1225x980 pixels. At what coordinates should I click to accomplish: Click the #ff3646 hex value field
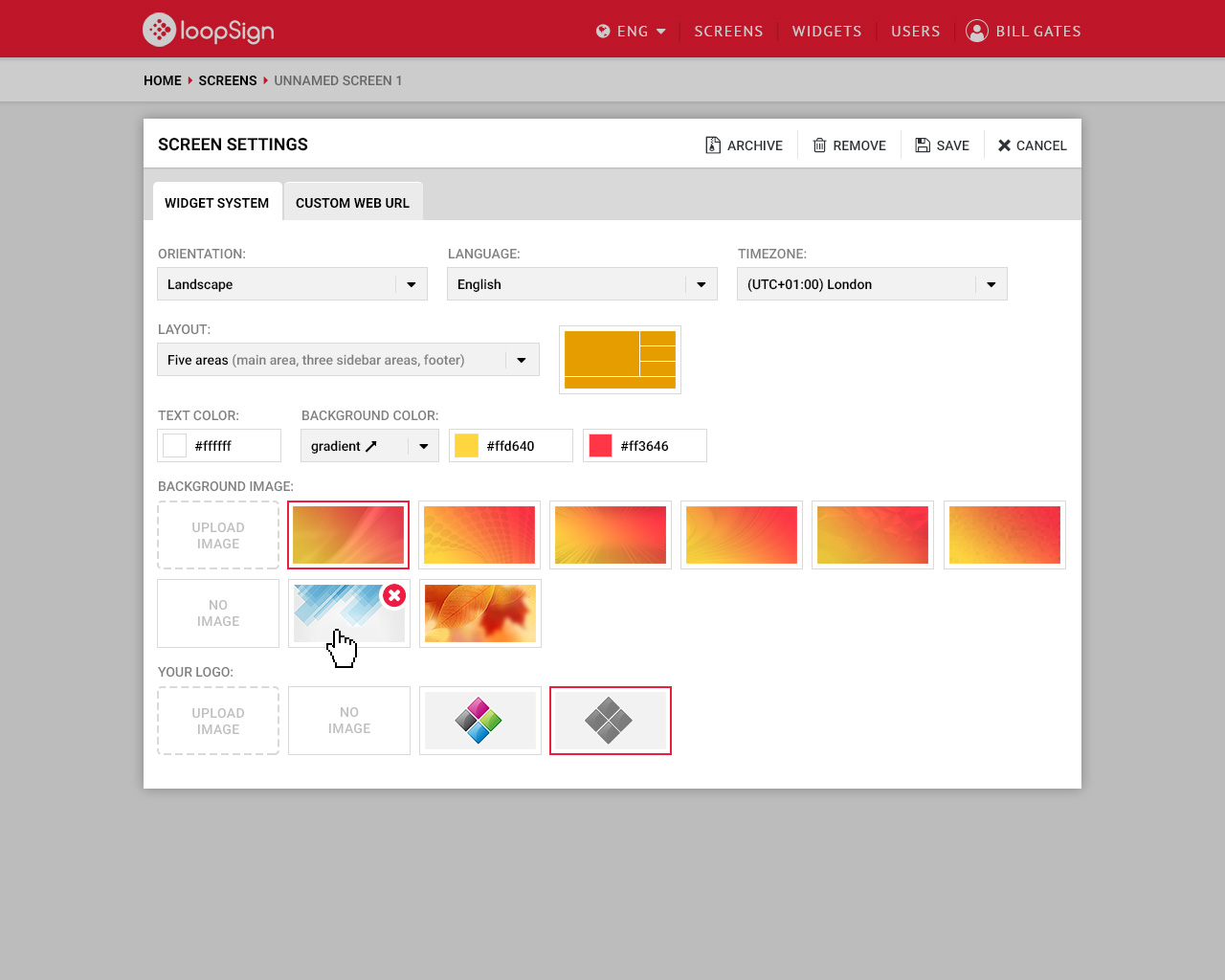click(x=645, y=446)
